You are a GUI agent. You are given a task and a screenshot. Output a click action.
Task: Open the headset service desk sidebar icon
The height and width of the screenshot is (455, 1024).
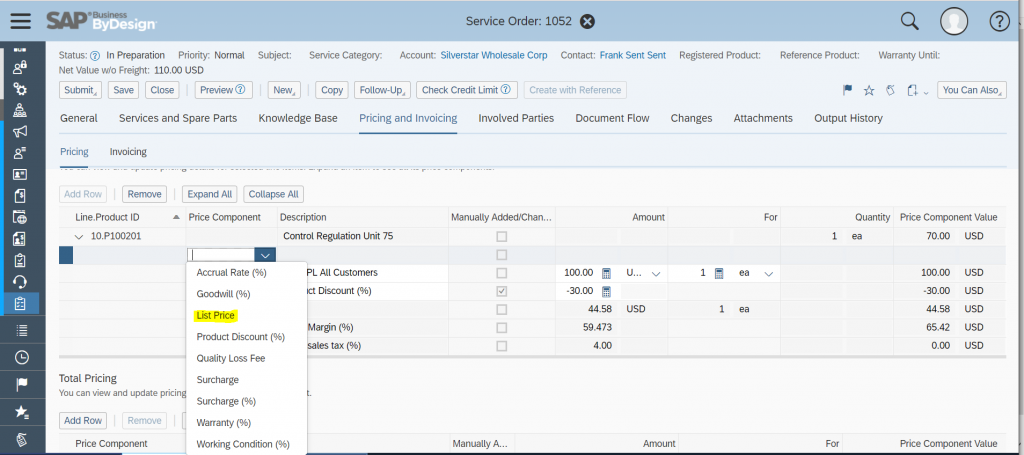pyautogui.click(x=20, y=282)
